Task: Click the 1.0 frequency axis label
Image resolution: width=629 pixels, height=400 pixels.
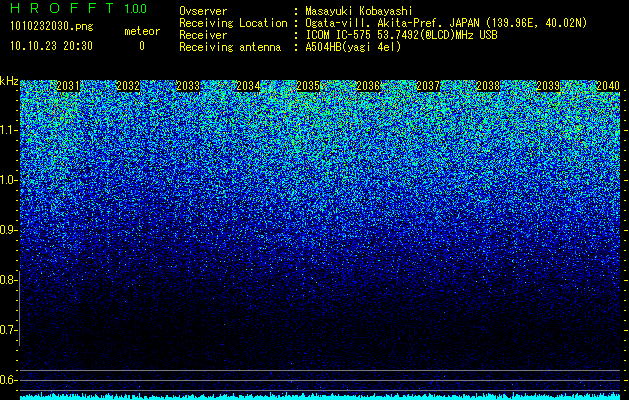Action: 8,180
